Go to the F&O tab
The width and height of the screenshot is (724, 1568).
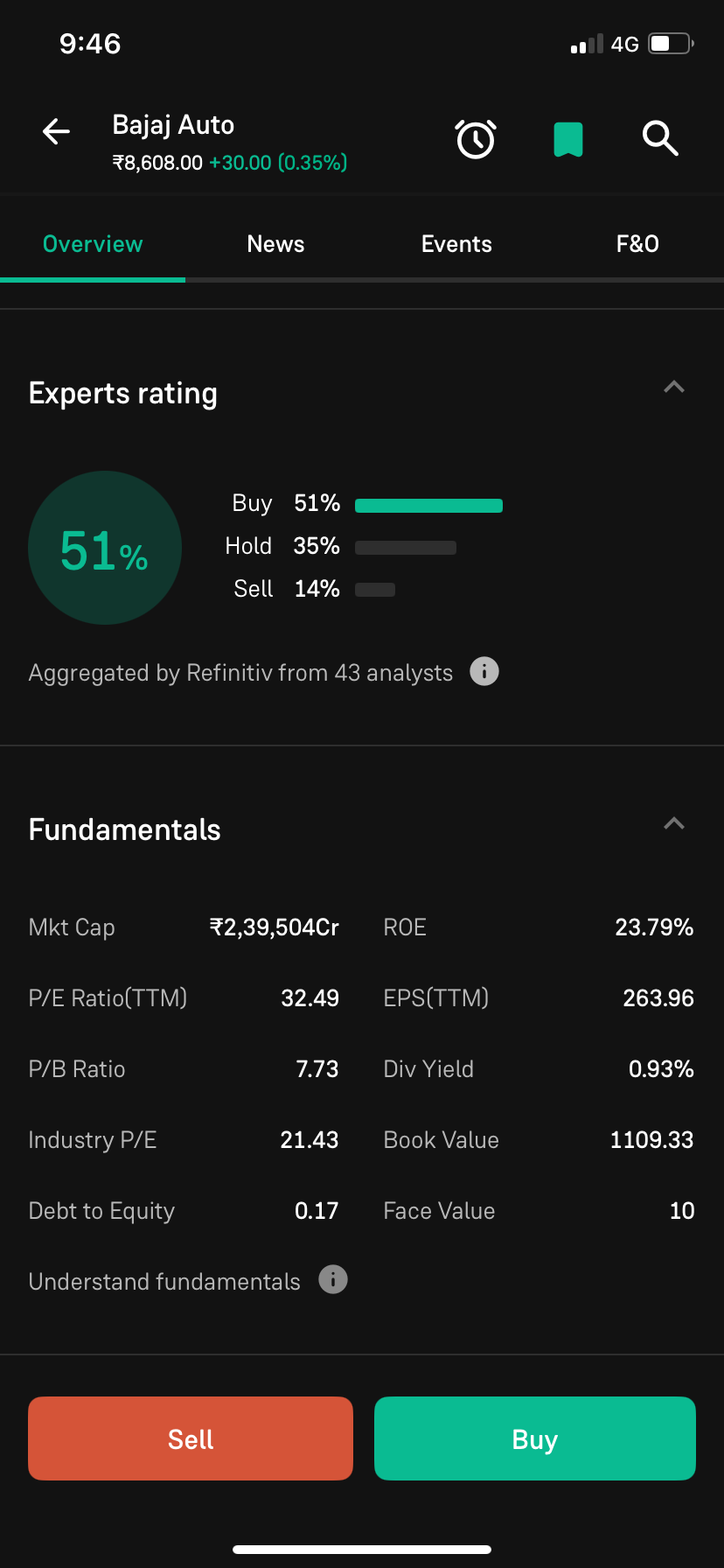pos(637,244)
